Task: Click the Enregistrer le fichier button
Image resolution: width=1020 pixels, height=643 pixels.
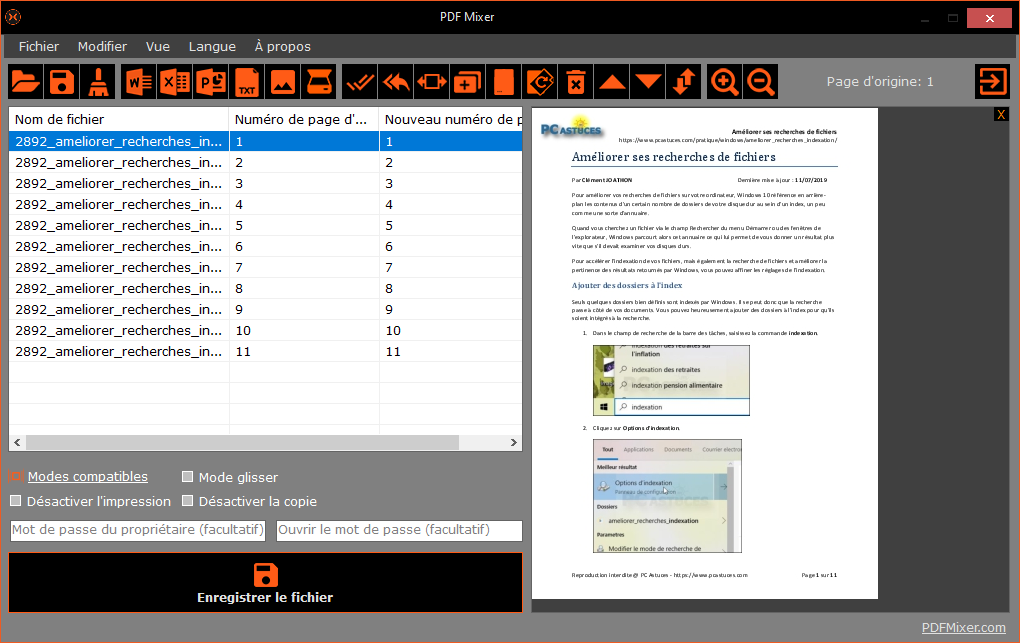Action: tap(264, 582)
